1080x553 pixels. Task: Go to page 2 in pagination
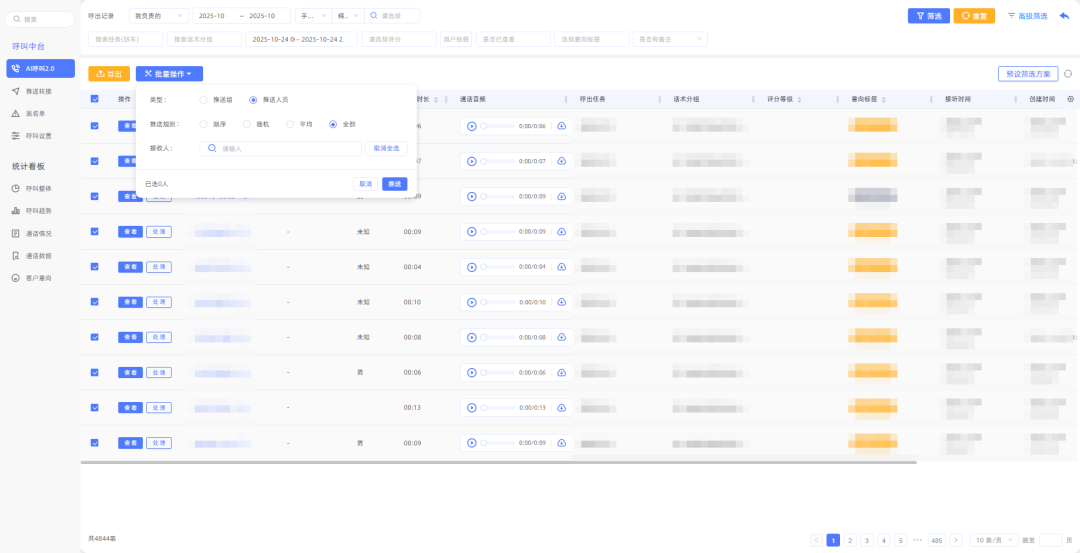(850, 540)
